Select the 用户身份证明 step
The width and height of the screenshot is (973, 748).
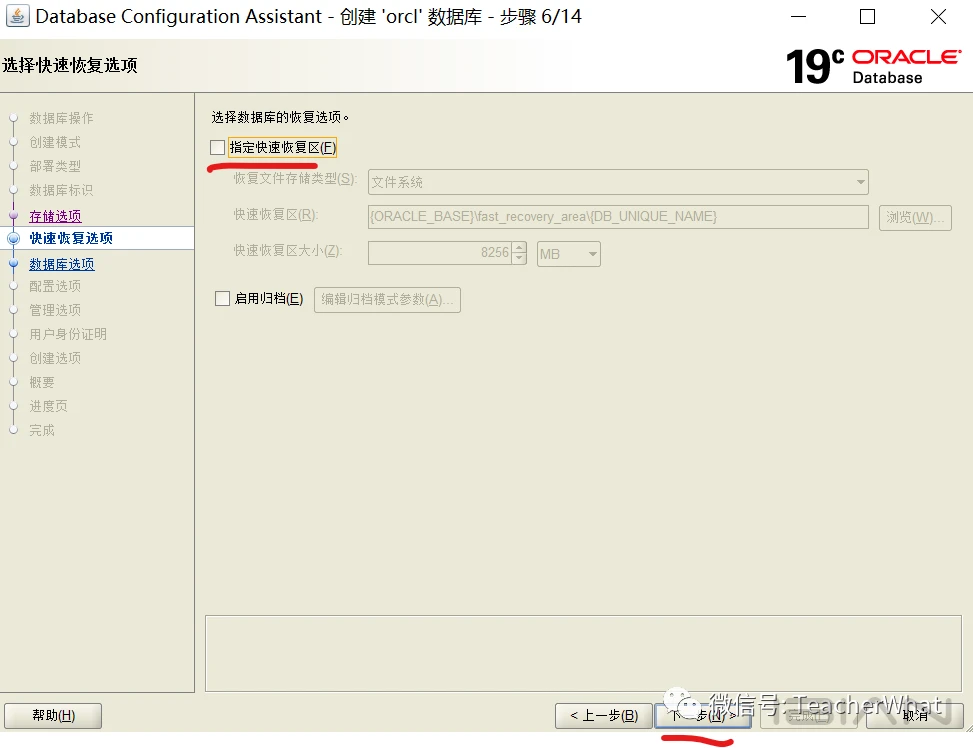coord(68,334)
